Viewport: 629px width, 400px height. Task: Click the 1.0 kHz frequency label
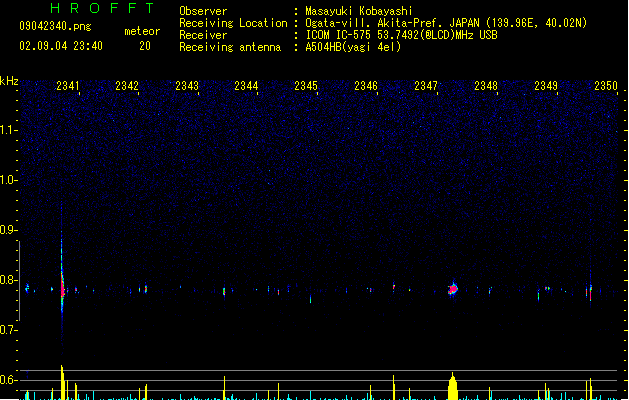tap(8, 180)
